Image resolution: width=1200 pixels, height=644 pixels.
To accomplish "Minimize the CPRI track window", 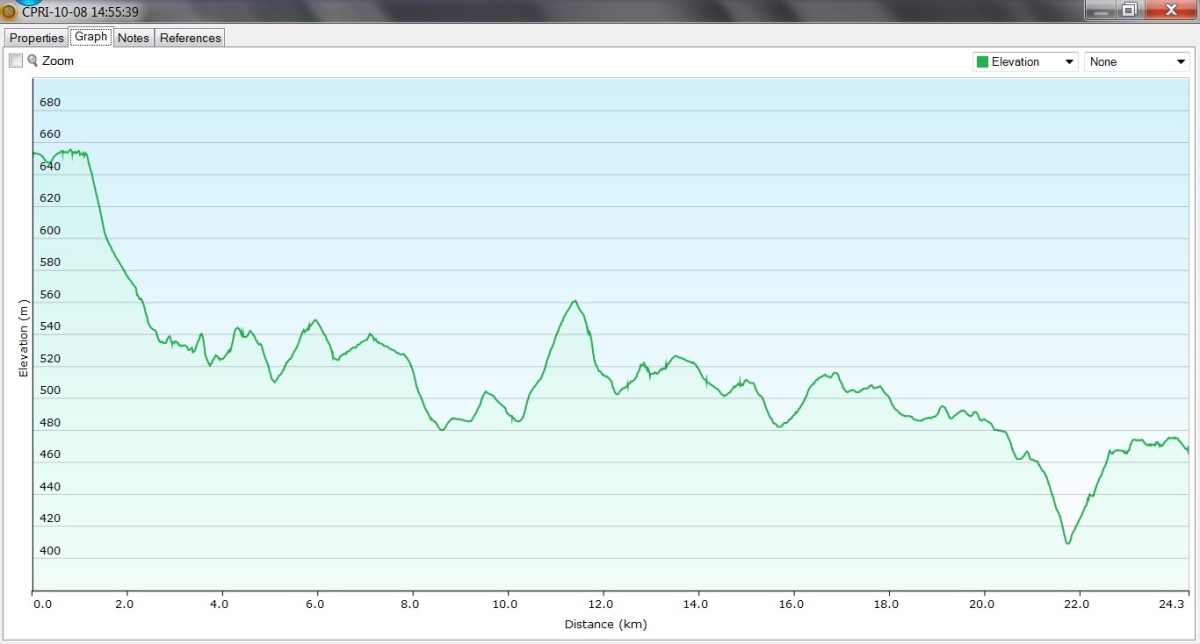I will pyautogui.click(x=1101, y=10).
